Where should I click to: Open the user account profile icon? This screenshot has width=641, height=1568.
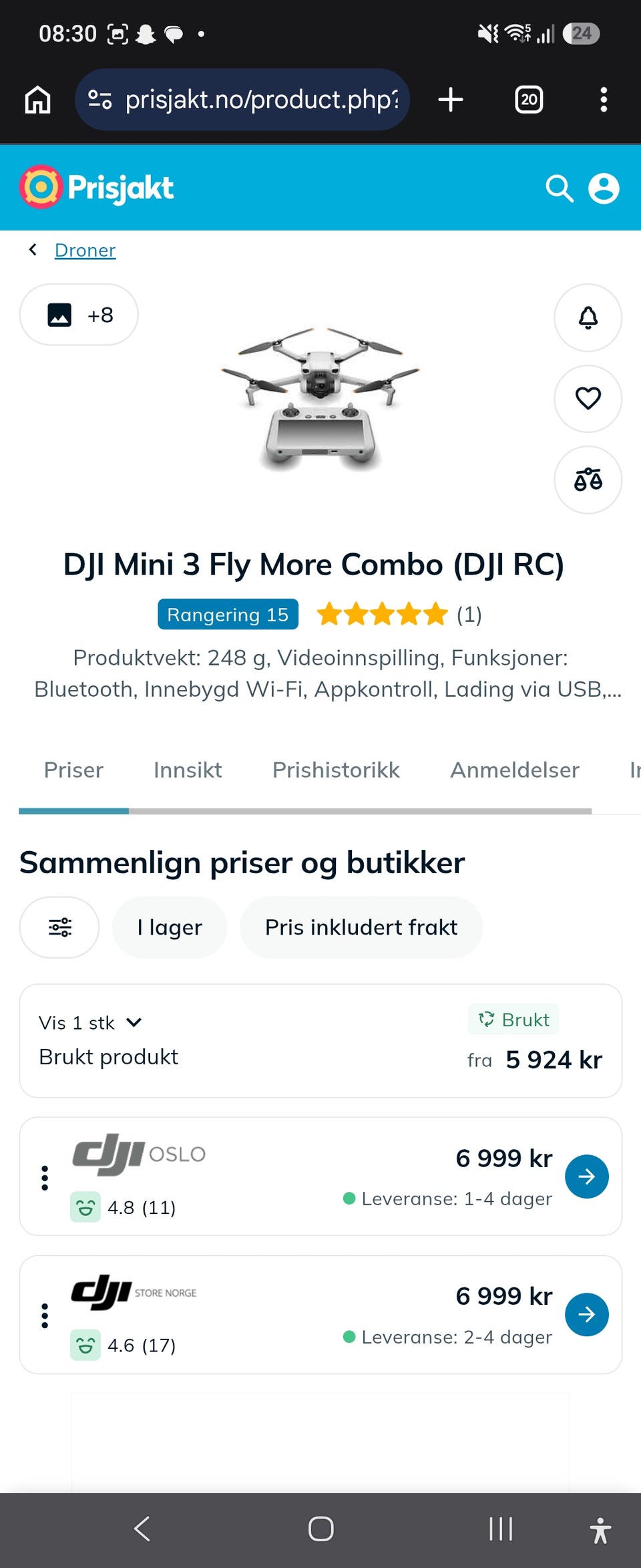point(604,188)
